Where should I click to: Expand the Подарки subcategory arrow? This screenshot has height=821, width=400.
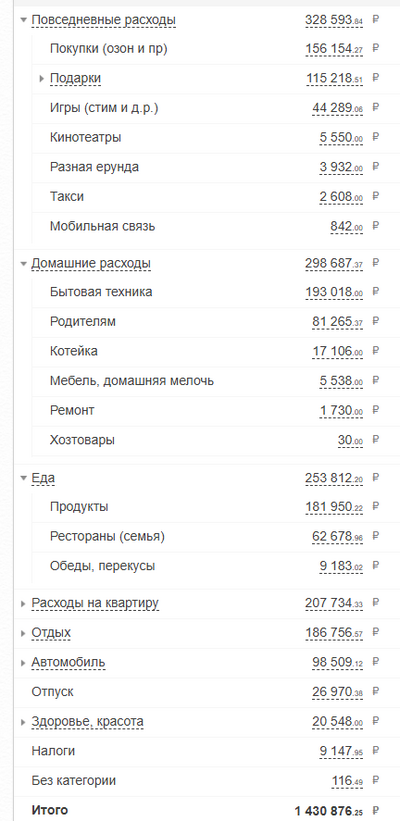point(42,79)
